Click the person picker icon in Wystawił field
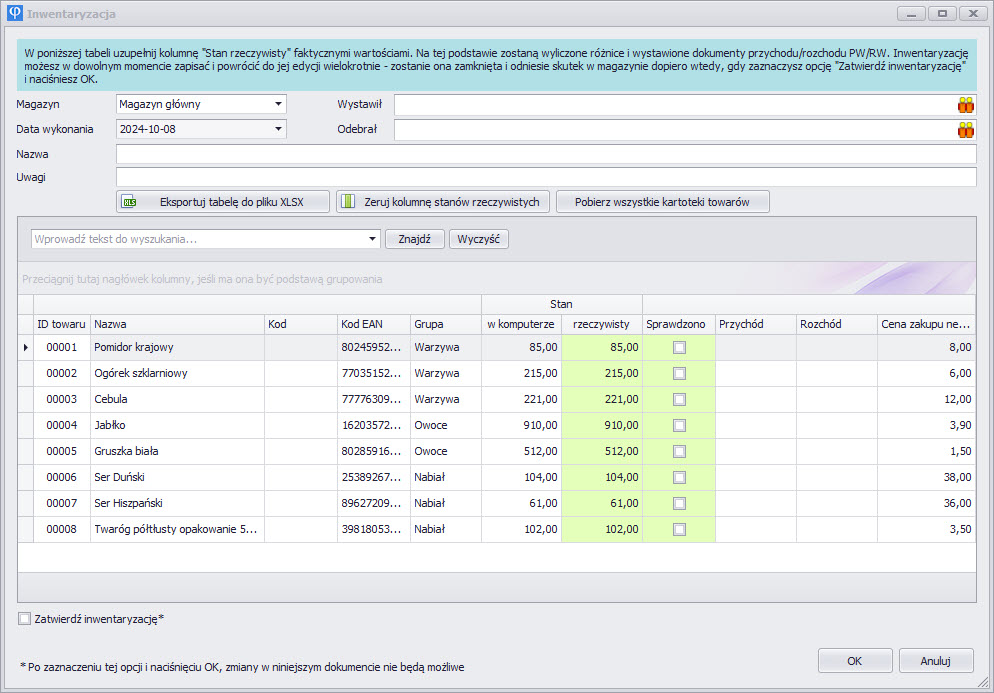The height and width of the screenshot is (693, 994). (x=965, y=105)
